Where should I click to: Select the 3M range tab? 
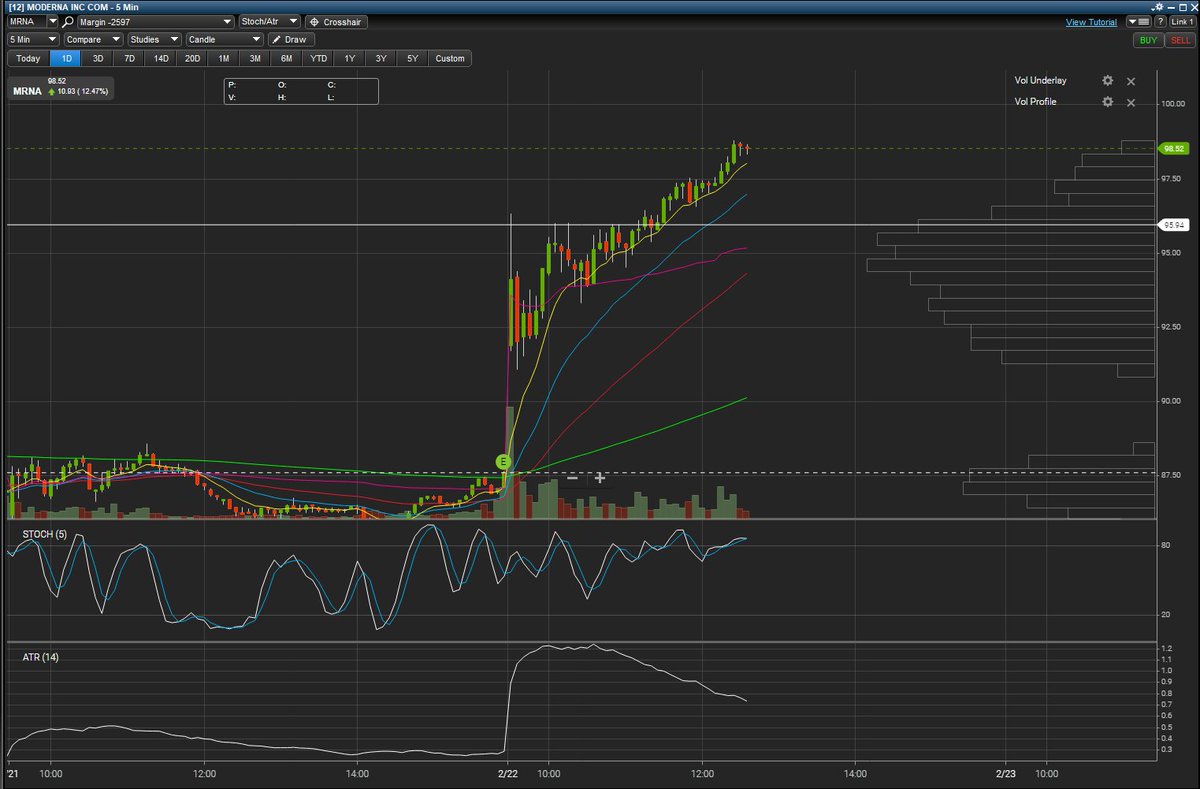pyautogui.click(x=255, y=58)
